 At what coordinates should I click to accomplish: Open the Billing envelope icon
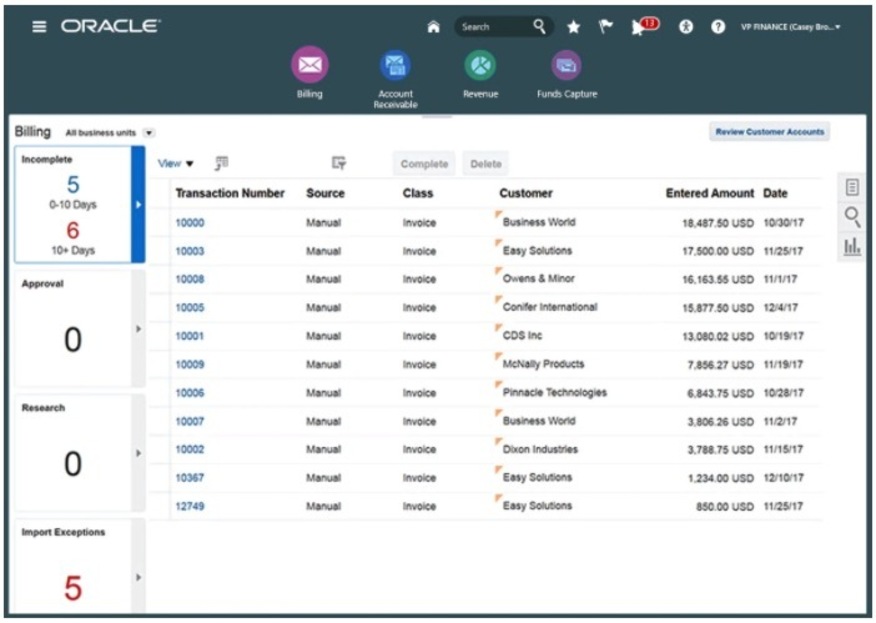coord(310,65)
